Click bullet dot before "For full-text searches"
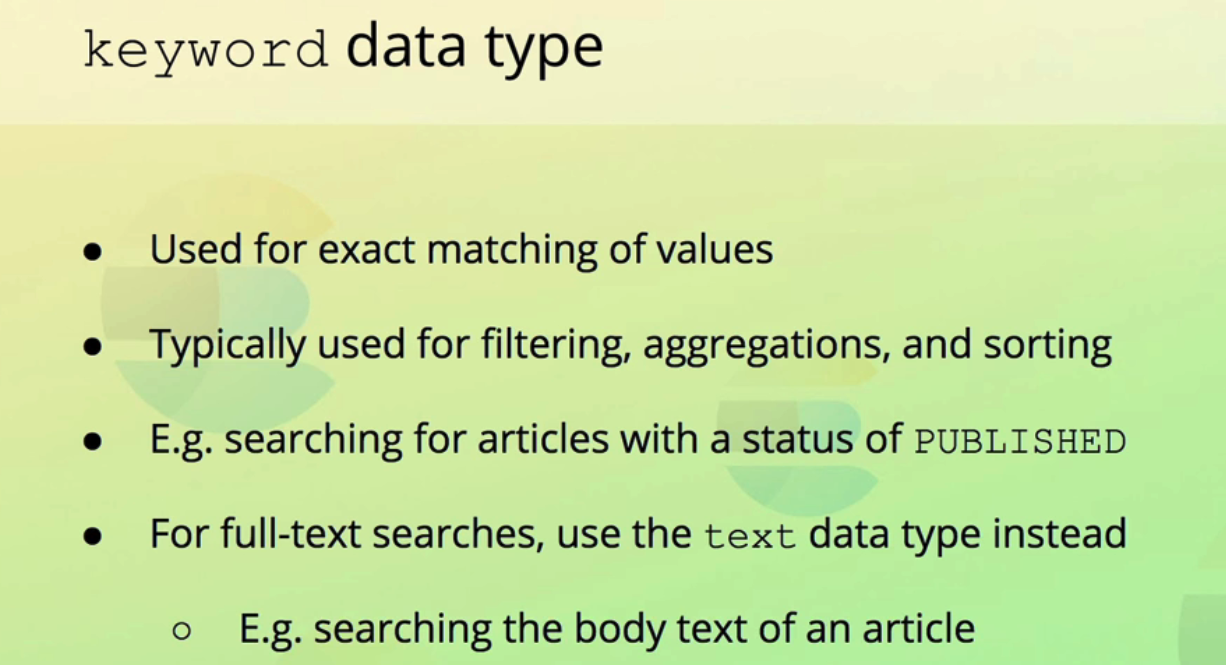 pyautogui.click(x=93, y=538)
